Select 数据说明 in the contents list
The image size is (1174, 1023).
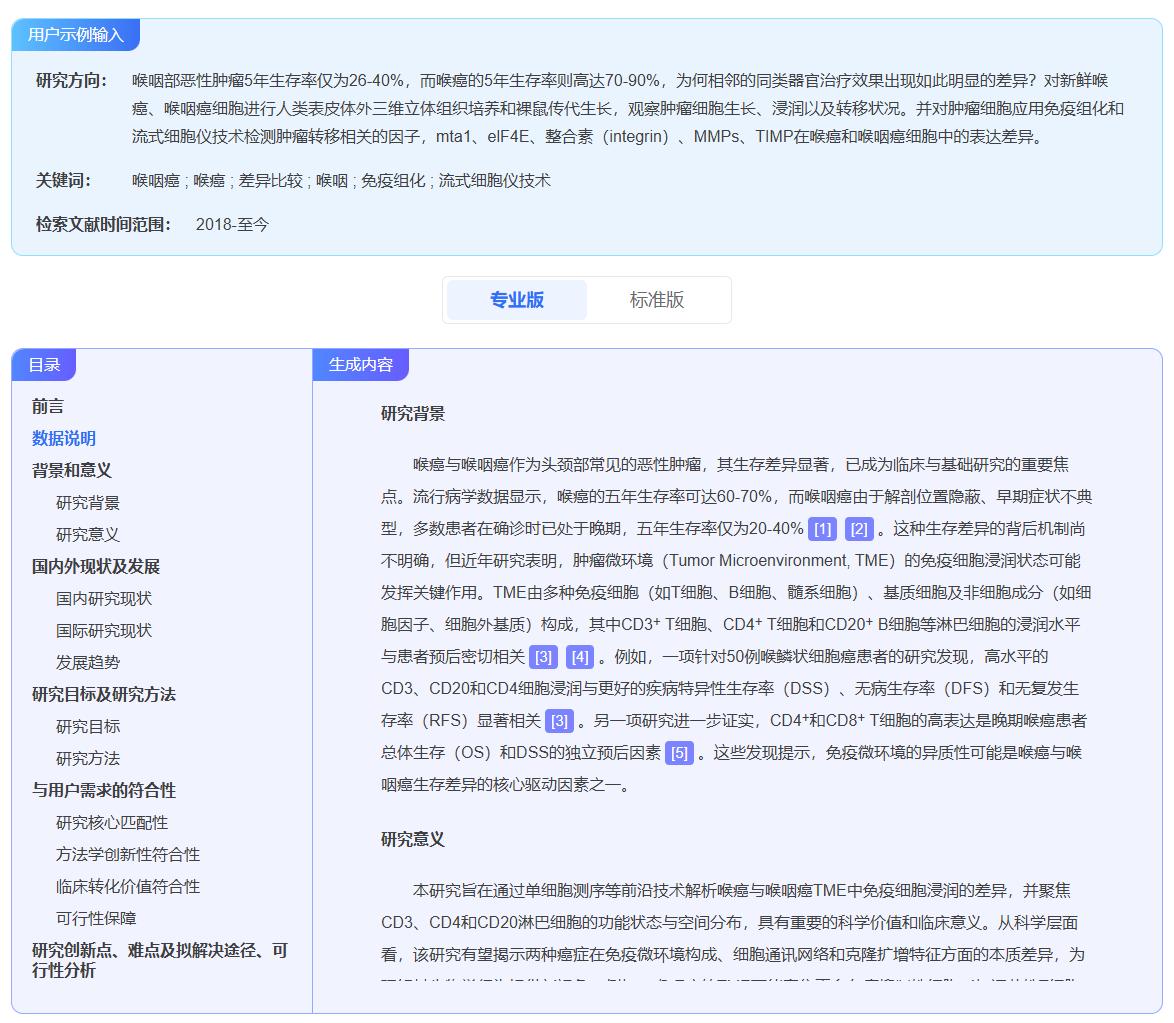coord(64,438)
